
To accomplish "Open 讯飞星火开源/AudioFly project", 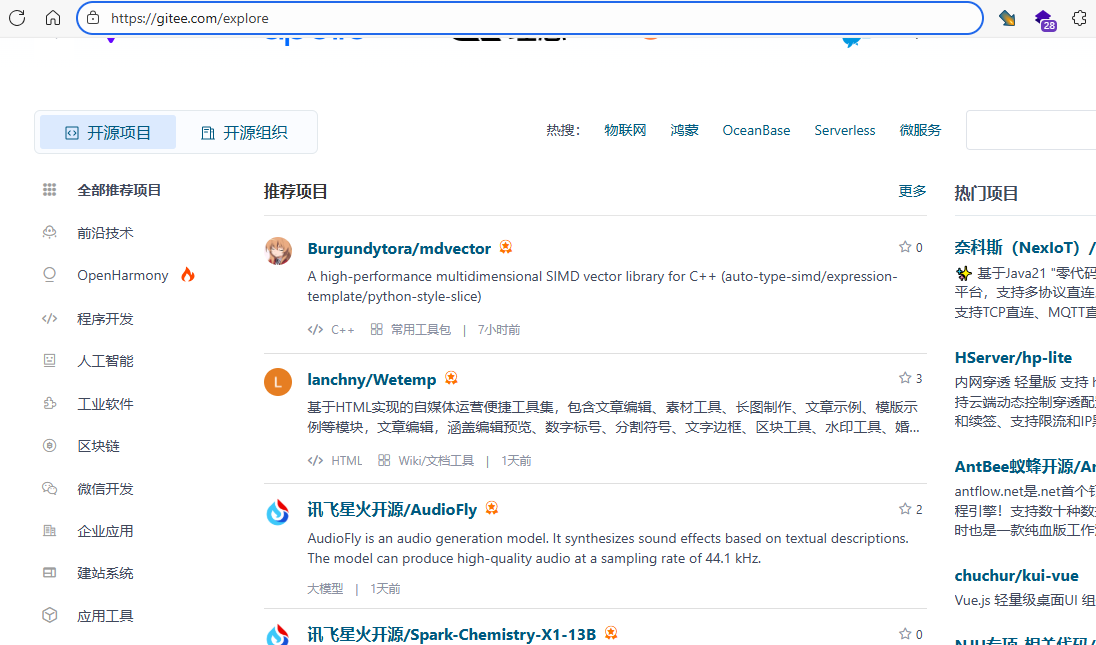I will click(392, 509).
